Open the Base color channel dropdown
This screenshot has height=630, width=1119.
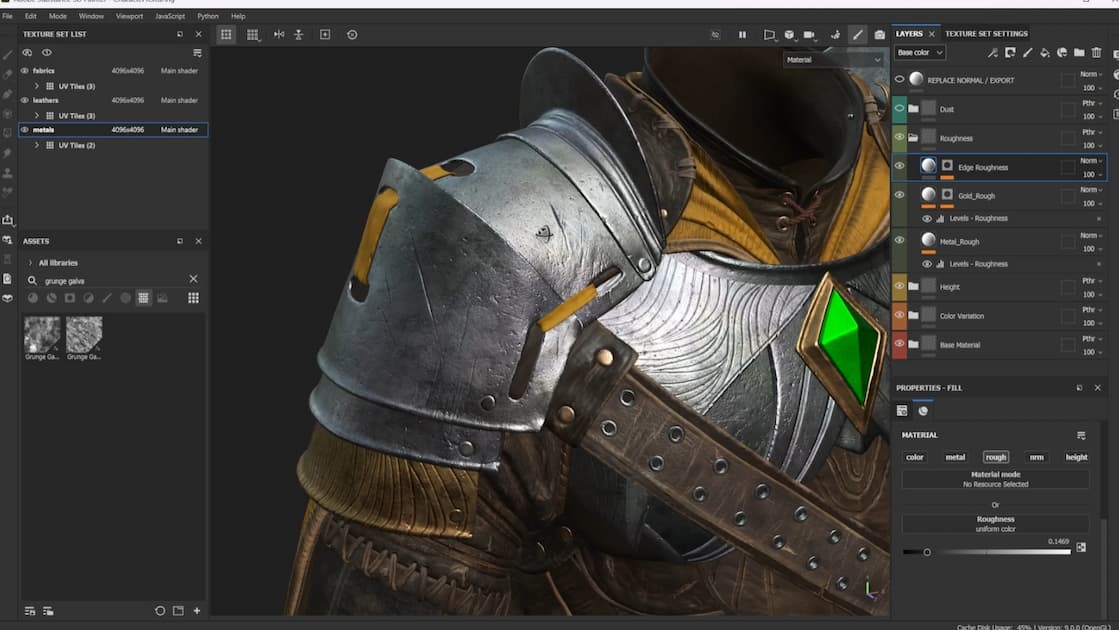pyautogui.click(x=920, y=53)
